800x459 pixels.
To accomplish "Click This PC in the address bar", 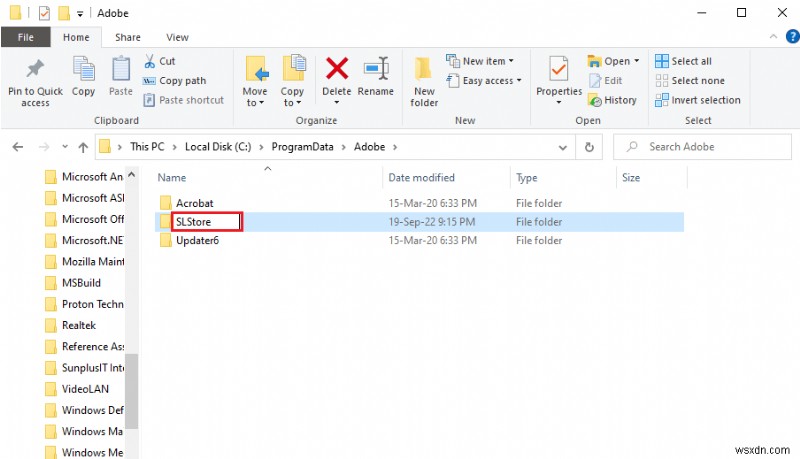I will point(147,147).
